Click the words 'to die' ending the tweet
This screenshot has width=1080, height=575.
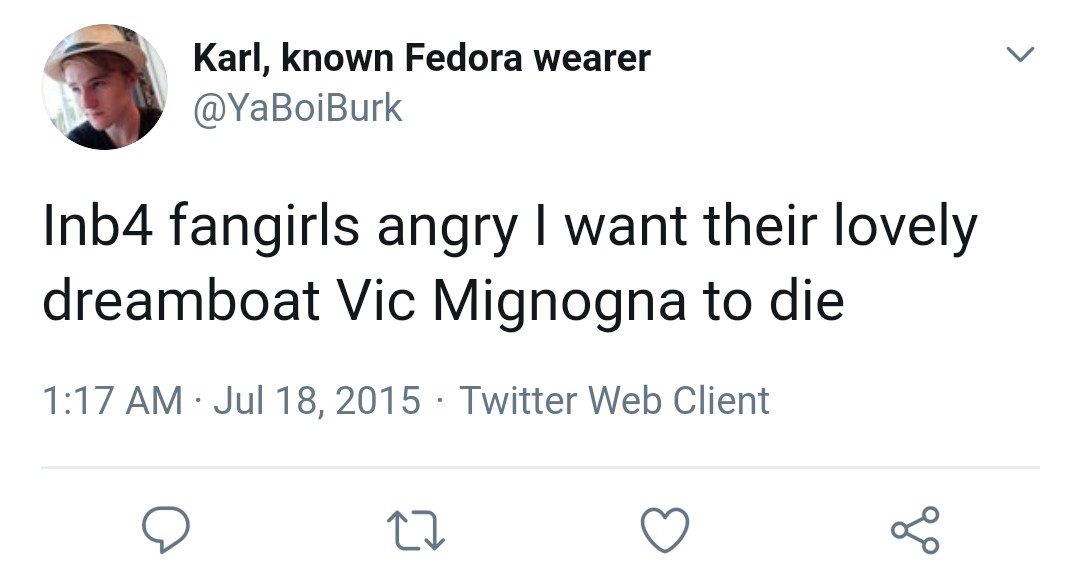pos(773,300)
